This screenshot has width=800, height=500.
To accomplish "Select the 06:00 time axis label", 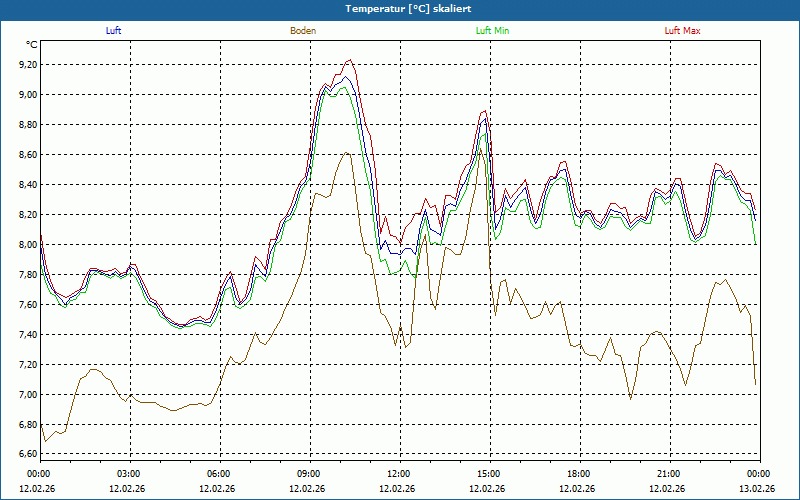I will (219, 474).
